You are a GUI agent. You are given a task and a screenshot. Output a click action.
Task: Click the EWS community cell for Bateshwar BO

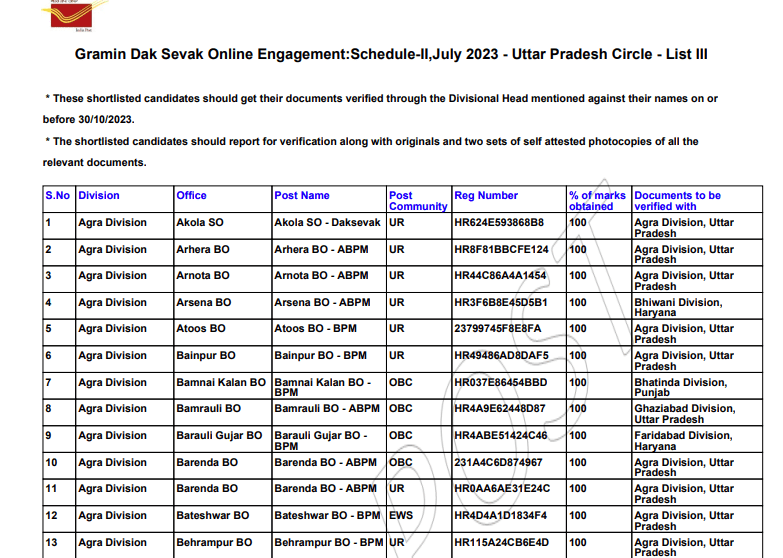click(x=400, y=516)
